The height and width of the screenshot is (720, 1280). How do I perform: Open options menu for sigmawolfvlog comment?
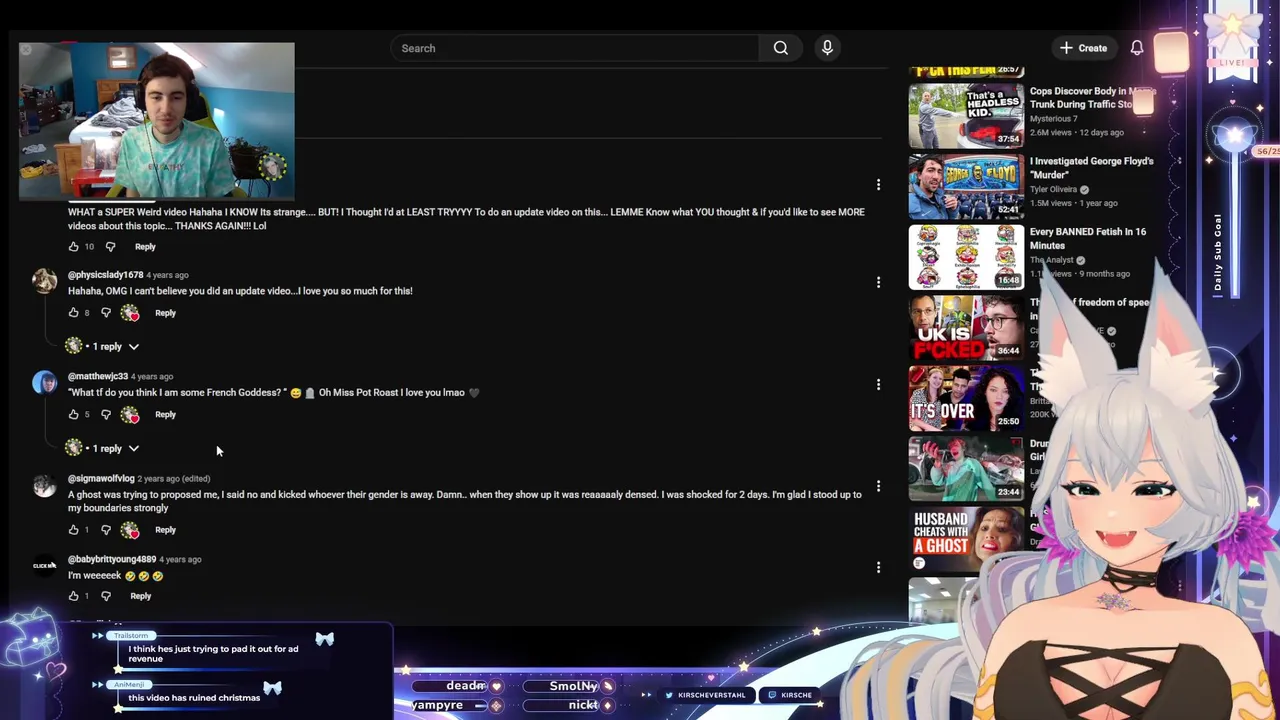tap(878, 486)
